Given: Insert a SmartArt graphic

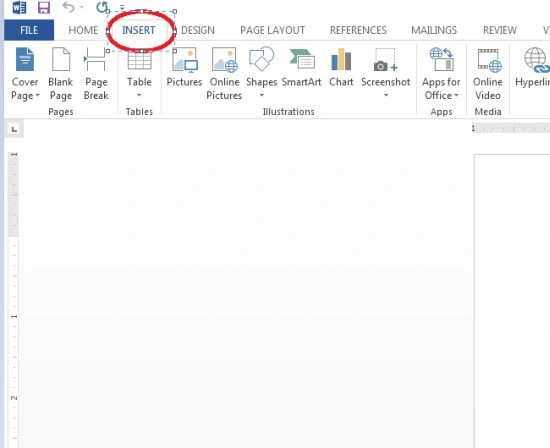Looking at the screenshot, I should click(302, 68).
